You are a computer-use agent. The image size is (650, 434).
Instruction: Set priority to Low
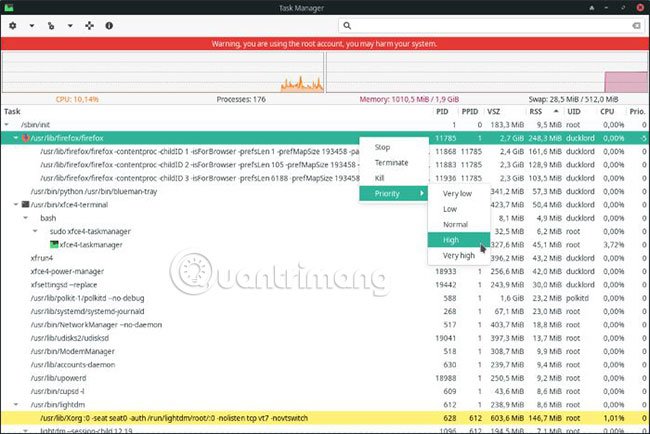[x=459, y=209]
